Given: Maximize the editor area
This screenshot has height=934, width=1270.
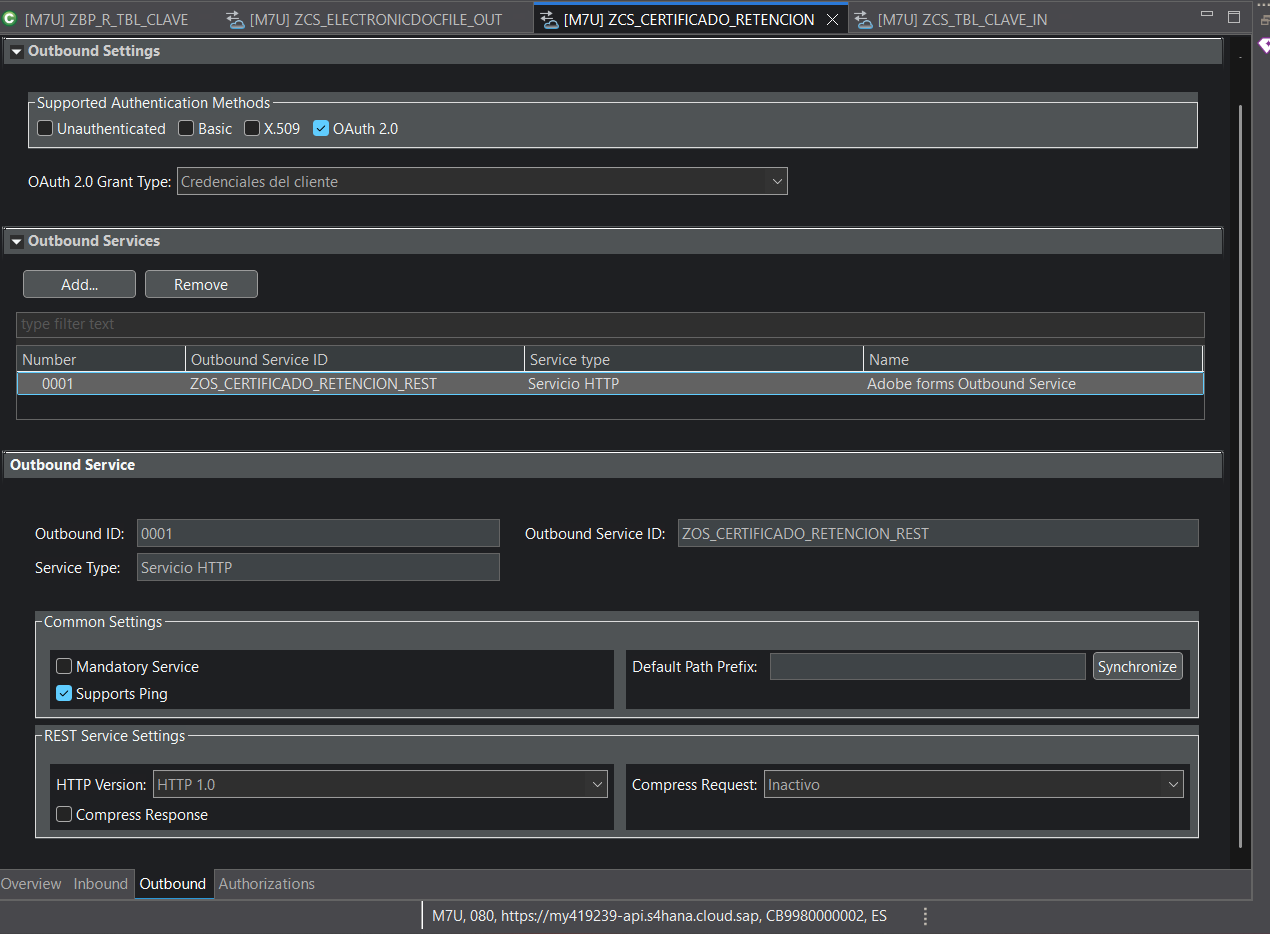Looking at the screenshot, I should (1233, 17).
